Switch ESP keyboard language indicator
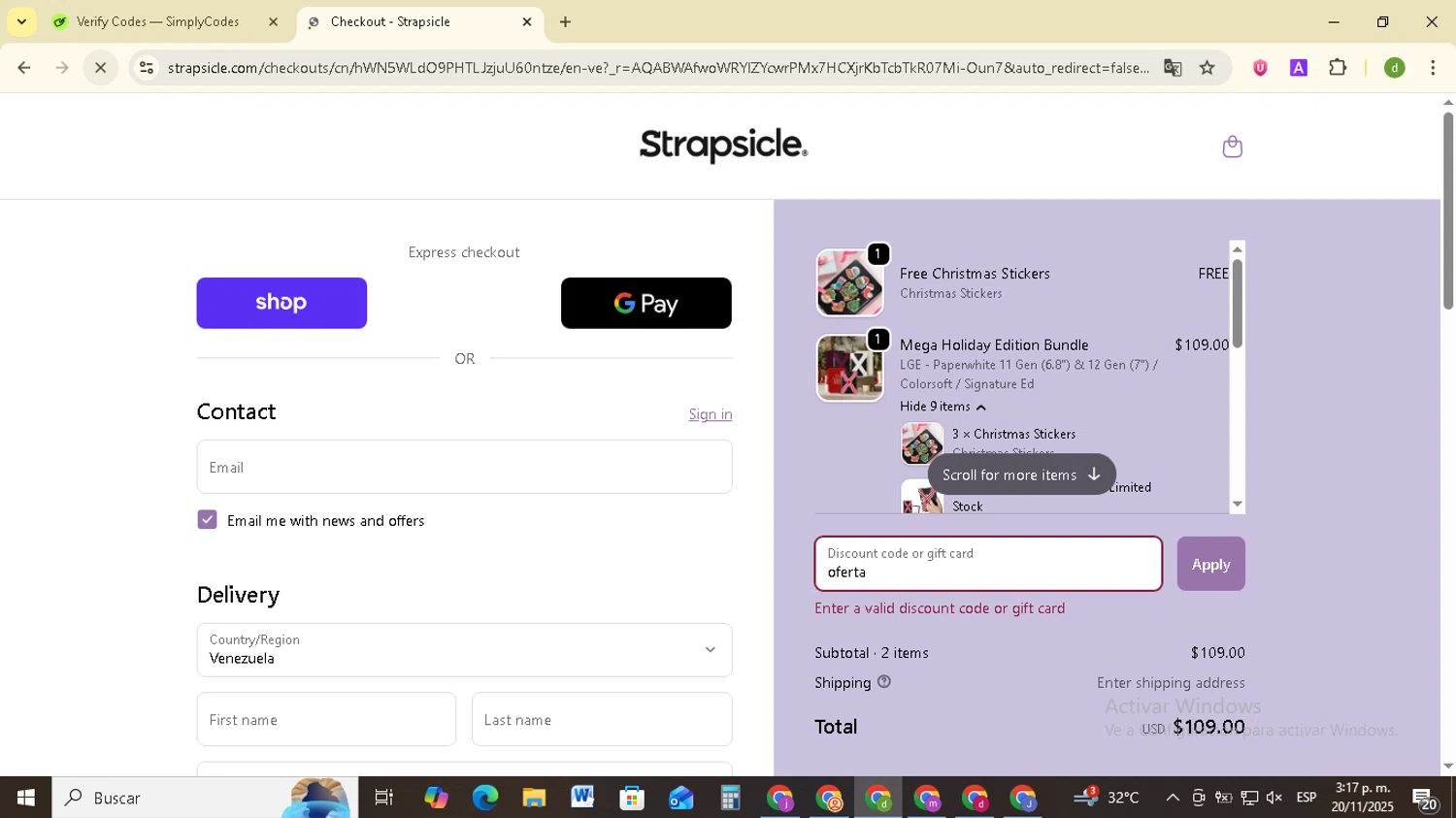Image resolution: width=1456 pixels, height=818 pixels. point(1307,798)
